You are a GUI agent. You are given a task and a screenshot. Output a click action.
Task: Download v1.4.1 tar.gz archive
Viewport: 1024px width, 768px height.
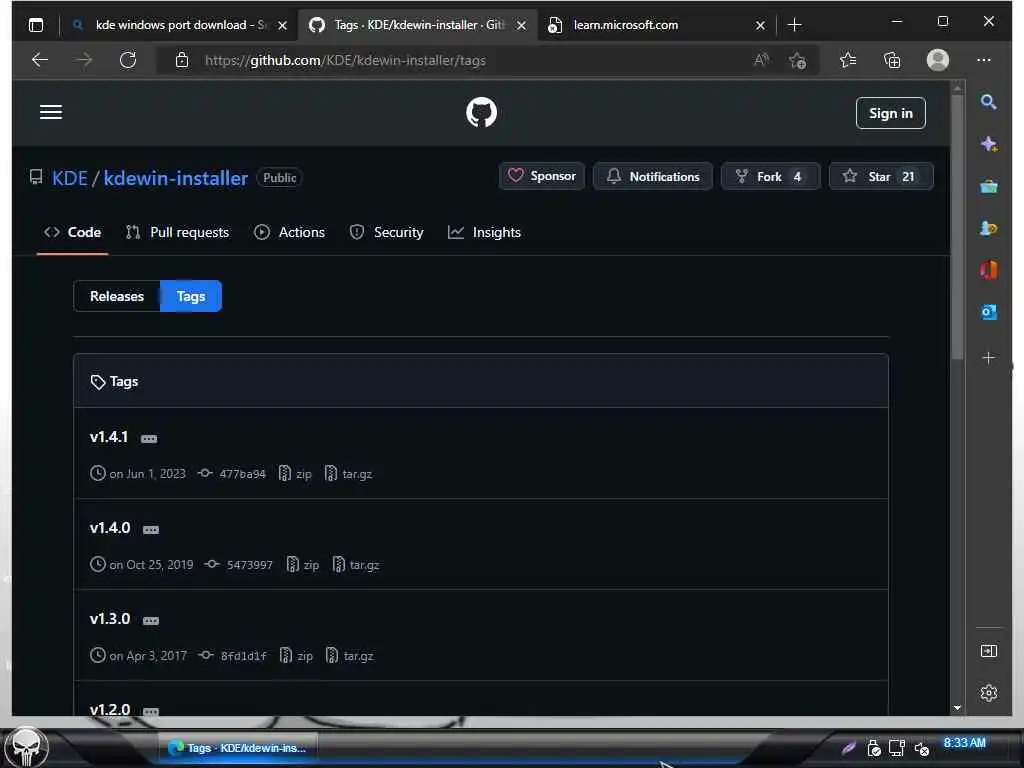pyautogui.click(x=349, y=474)
